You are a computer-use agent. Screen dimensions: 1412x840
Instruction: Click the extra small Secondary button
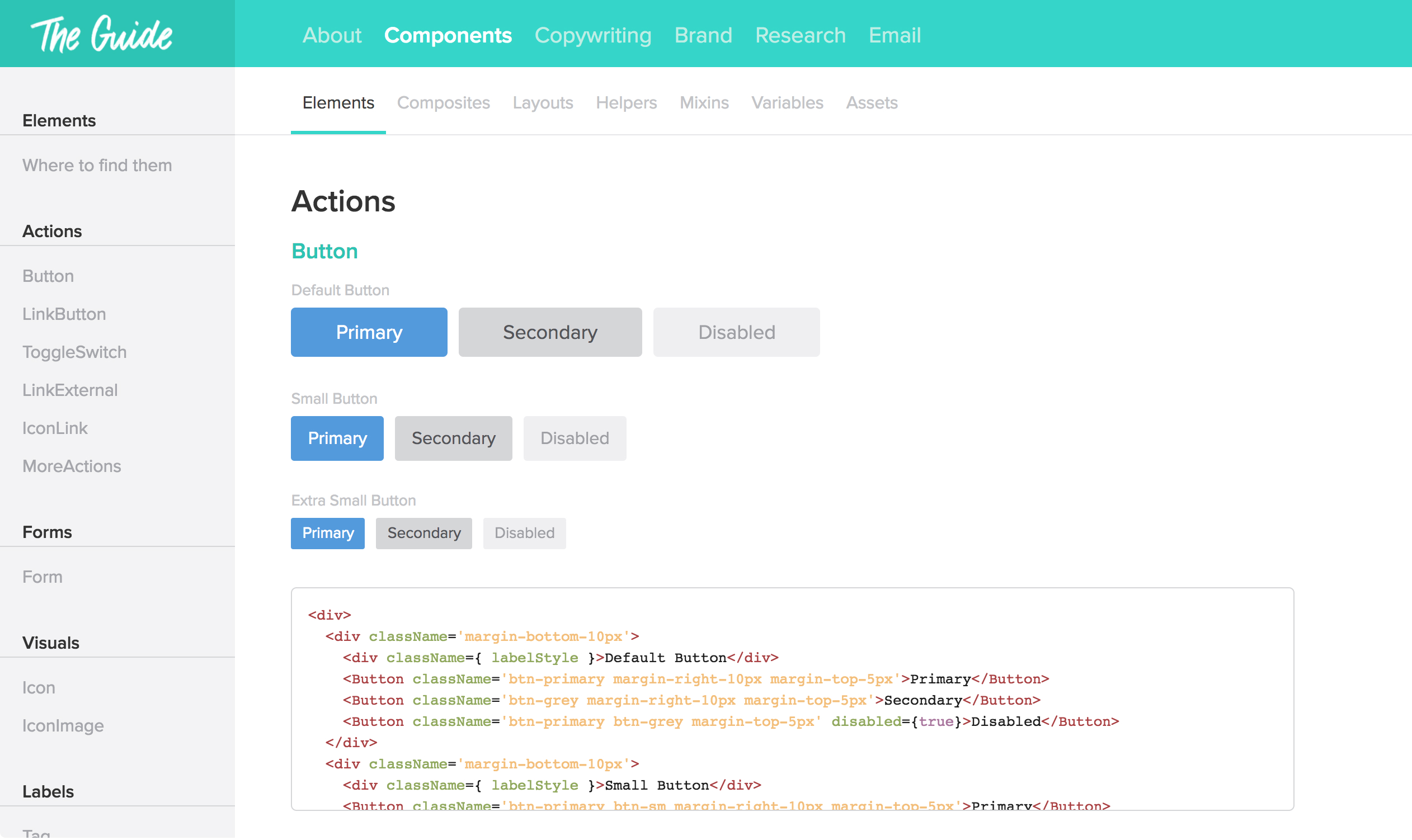(x=423, y=533)
